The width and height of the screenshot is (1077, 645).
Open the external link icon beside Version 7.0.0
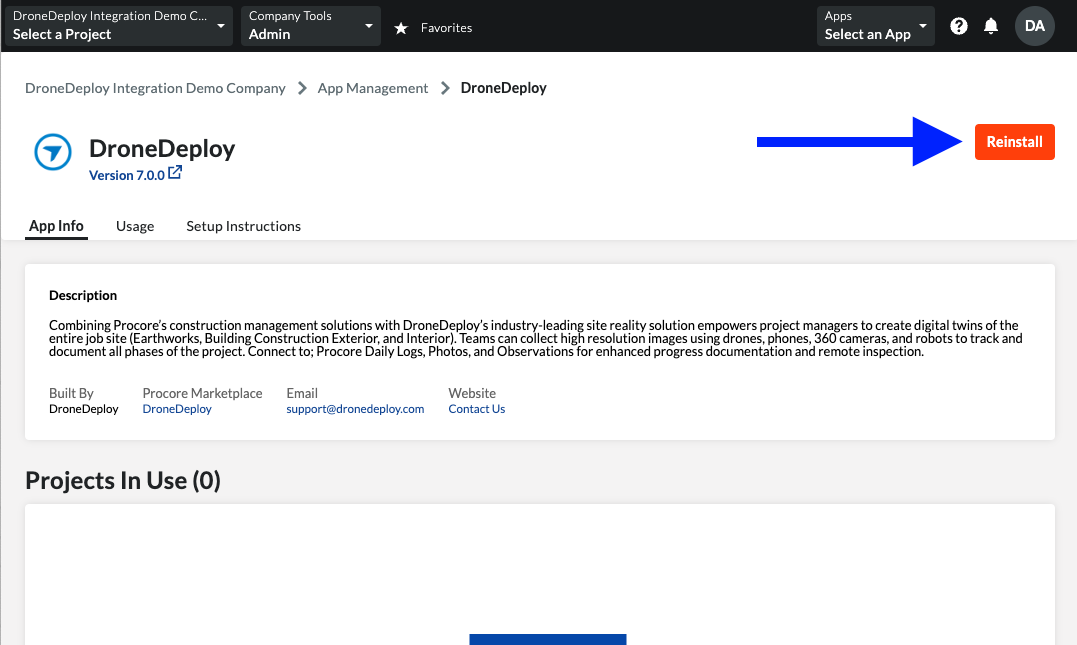click(175, 172)
